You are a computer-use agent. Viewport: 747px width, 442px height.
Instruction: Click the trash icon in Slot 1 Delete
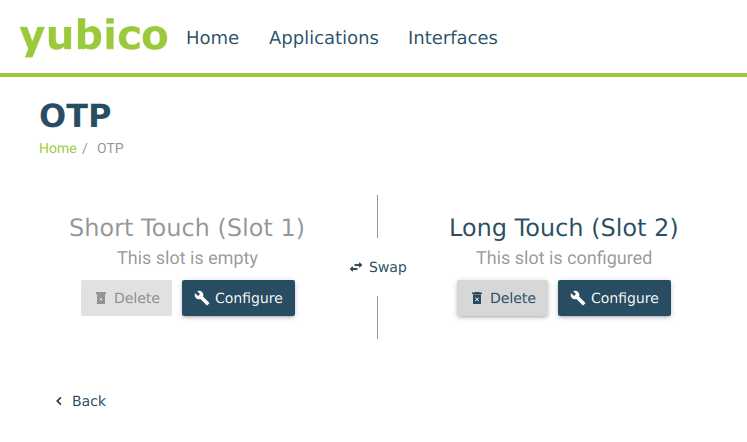coord(101,298)
